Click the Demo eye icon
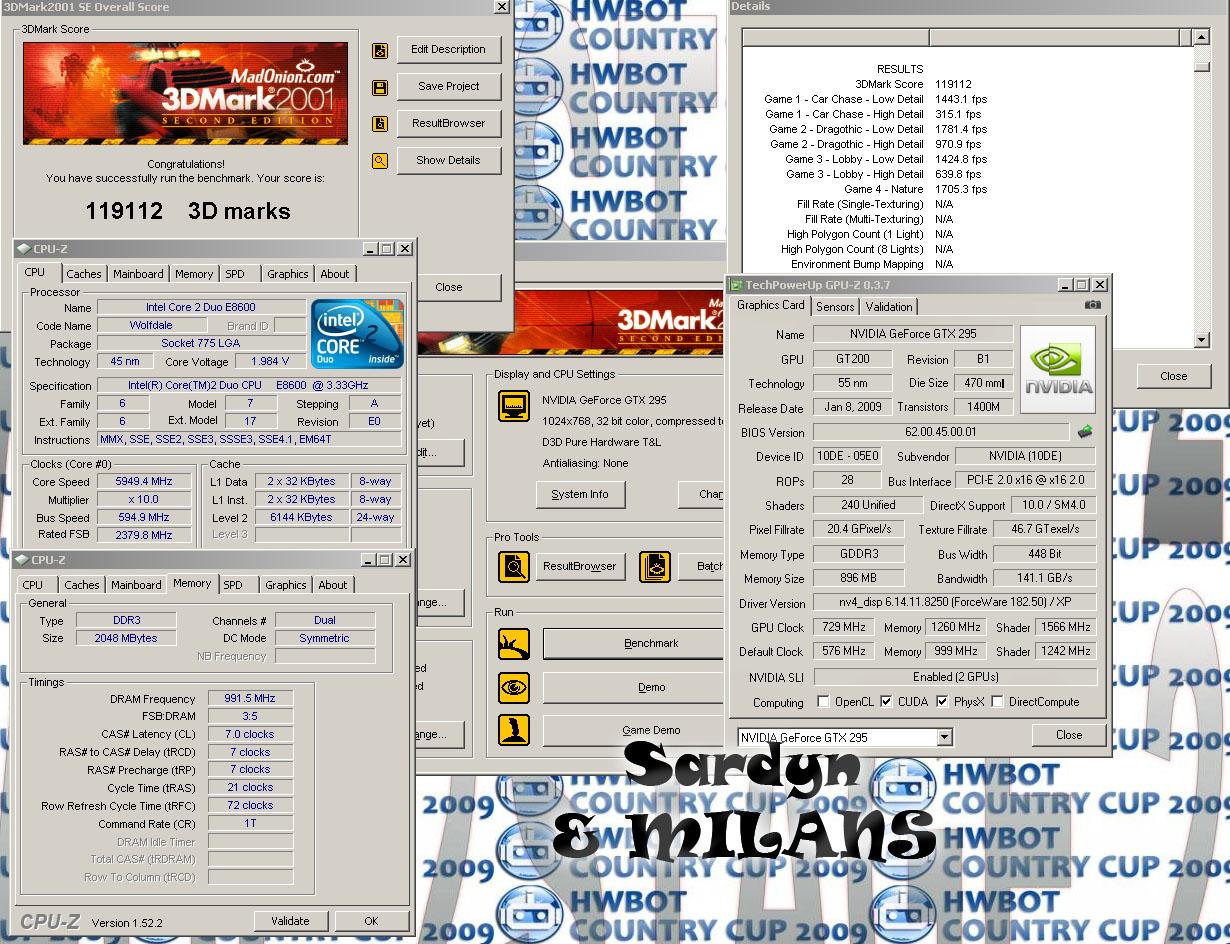The image size is (1230, 944). (x=514, y=688)
